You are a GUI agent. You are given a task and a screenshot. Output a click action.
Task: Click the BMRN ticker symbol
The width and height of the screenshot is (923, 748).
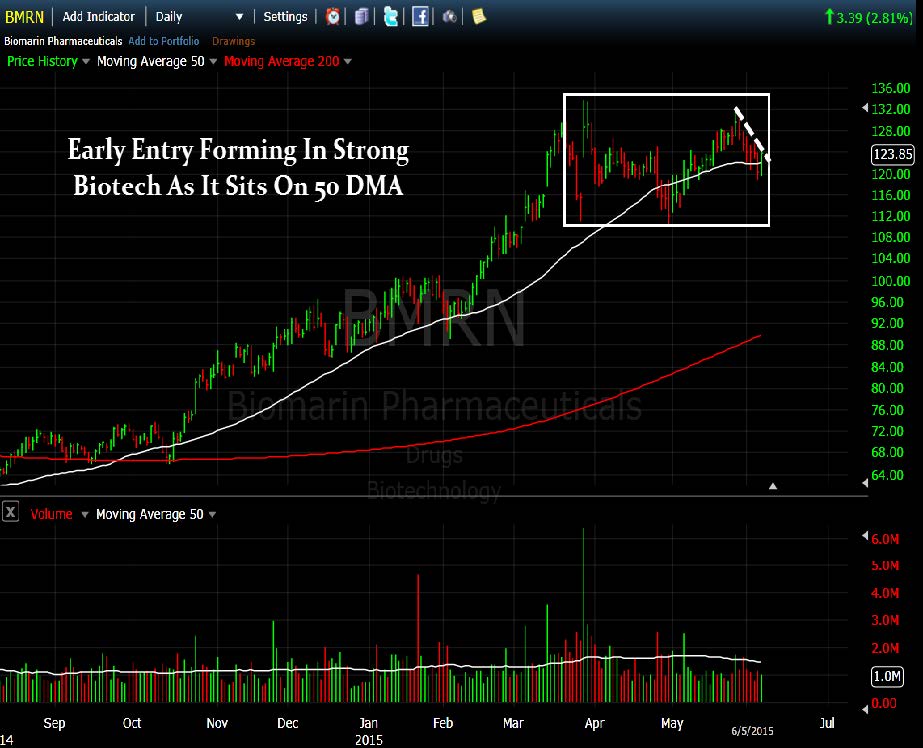[x=24, y=16]
